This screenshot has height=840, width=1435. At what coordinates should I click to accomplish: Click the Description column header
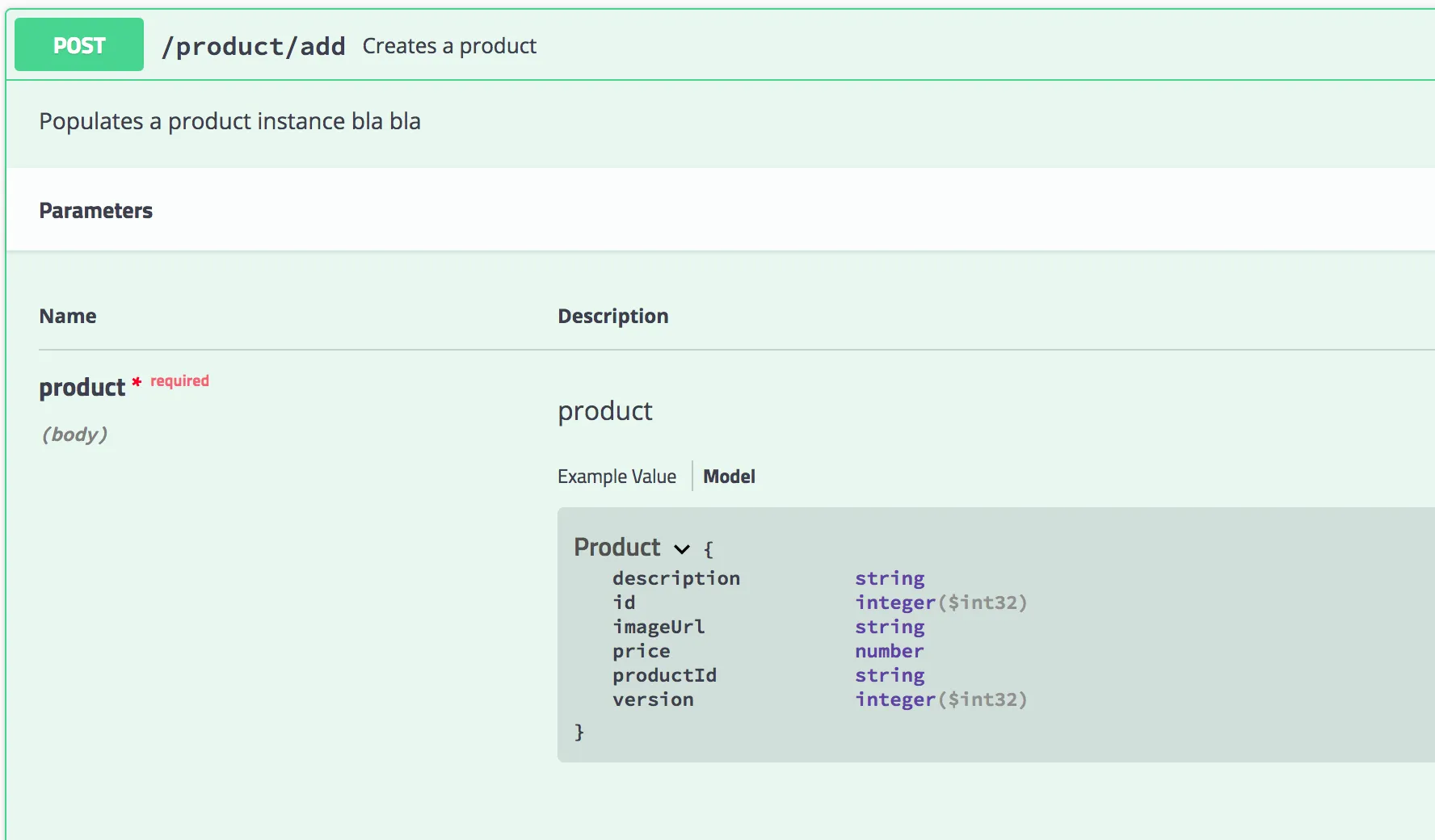click(612, 316)
